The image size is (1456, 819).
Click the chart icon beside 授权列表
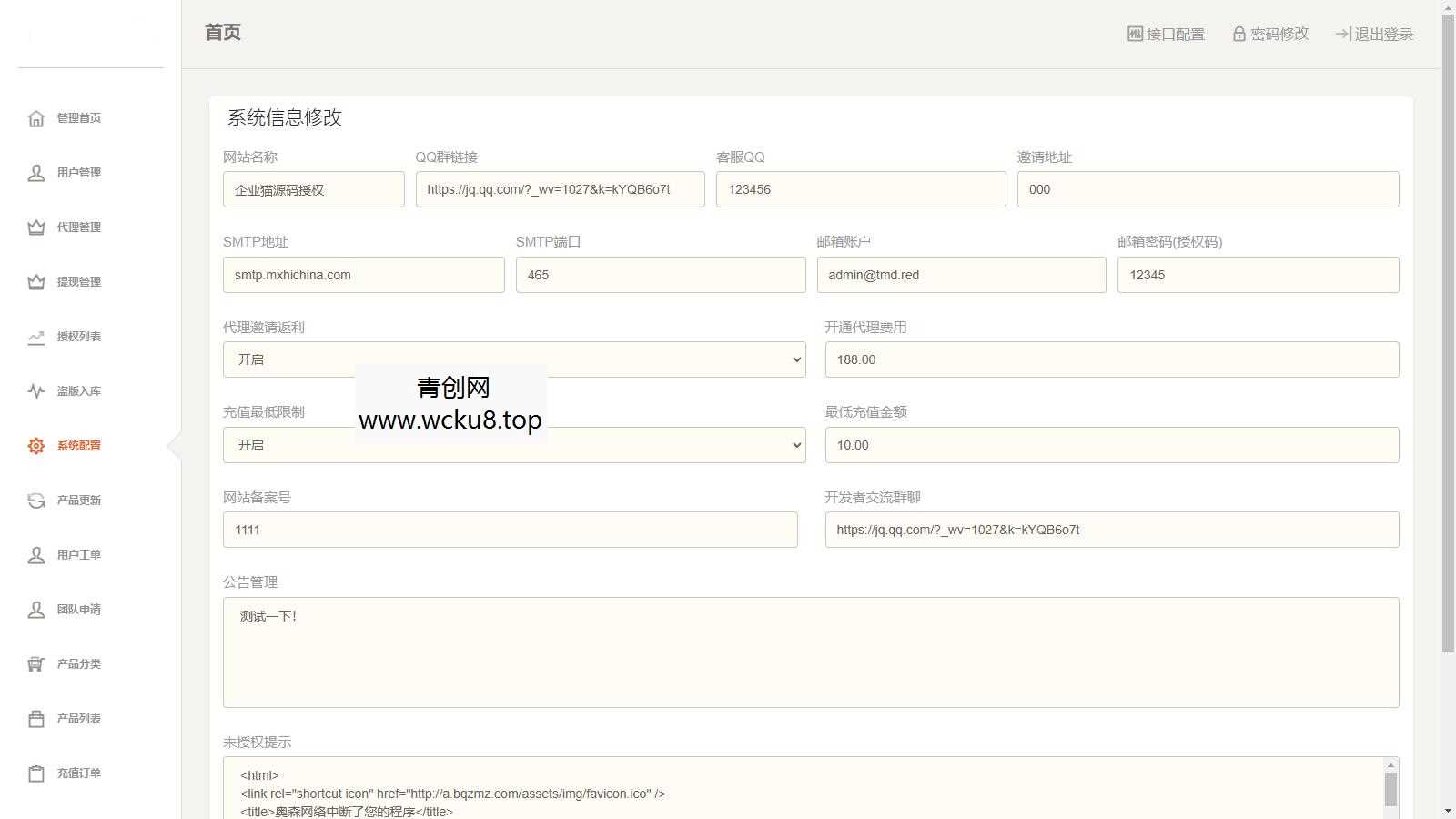(36, 337)
